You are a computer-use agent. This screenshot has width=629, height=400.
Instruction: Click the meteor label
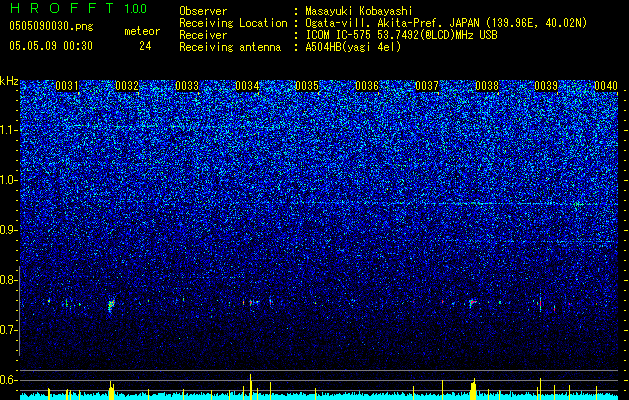[x=142, y=31]
